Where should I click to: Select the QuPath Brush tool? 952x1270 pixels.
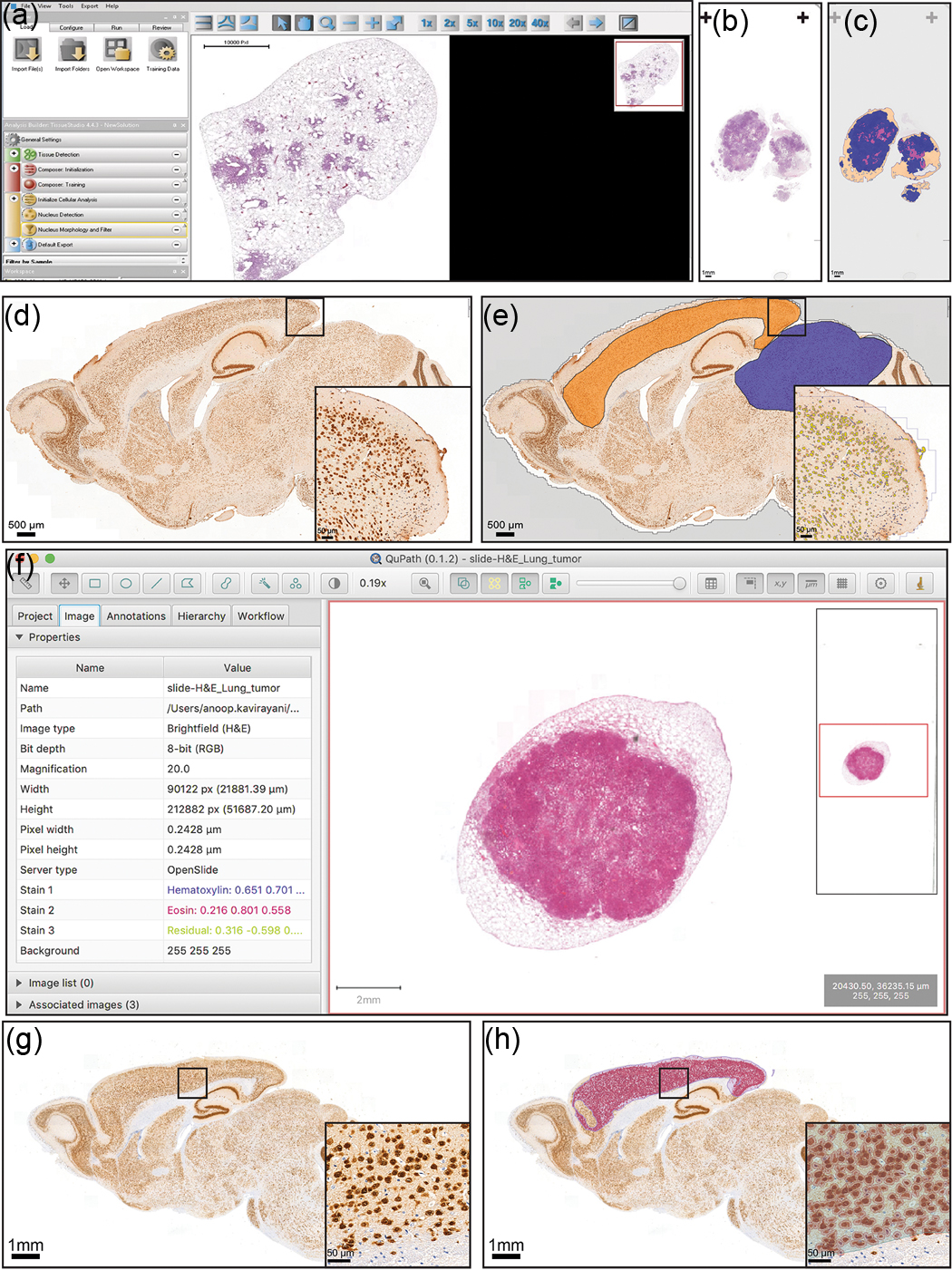[226, 583]
